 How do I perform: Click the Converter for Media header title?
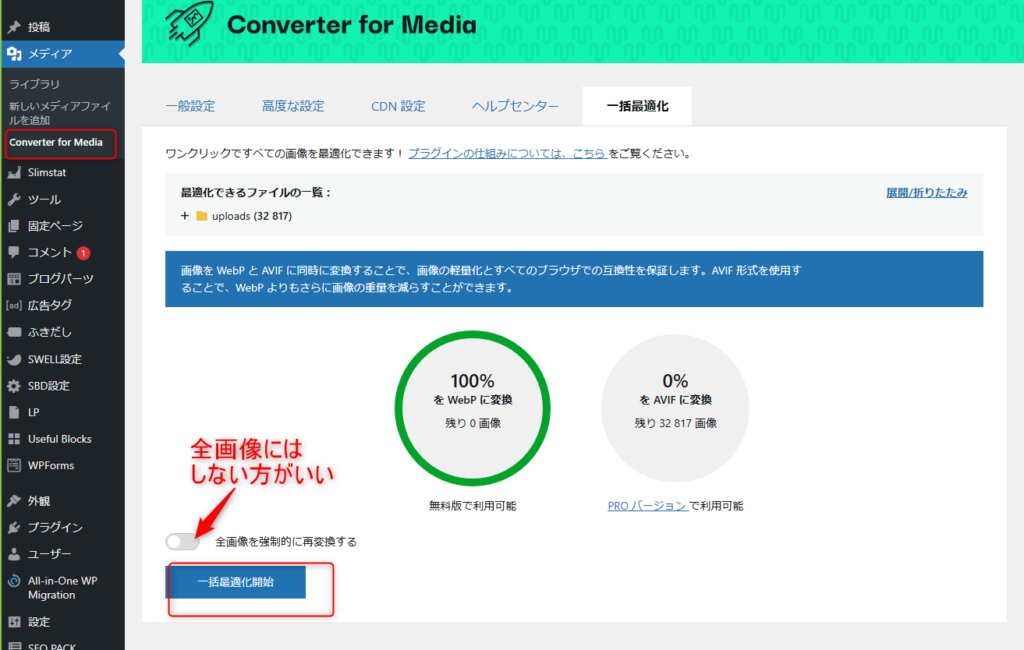(352, 25)
